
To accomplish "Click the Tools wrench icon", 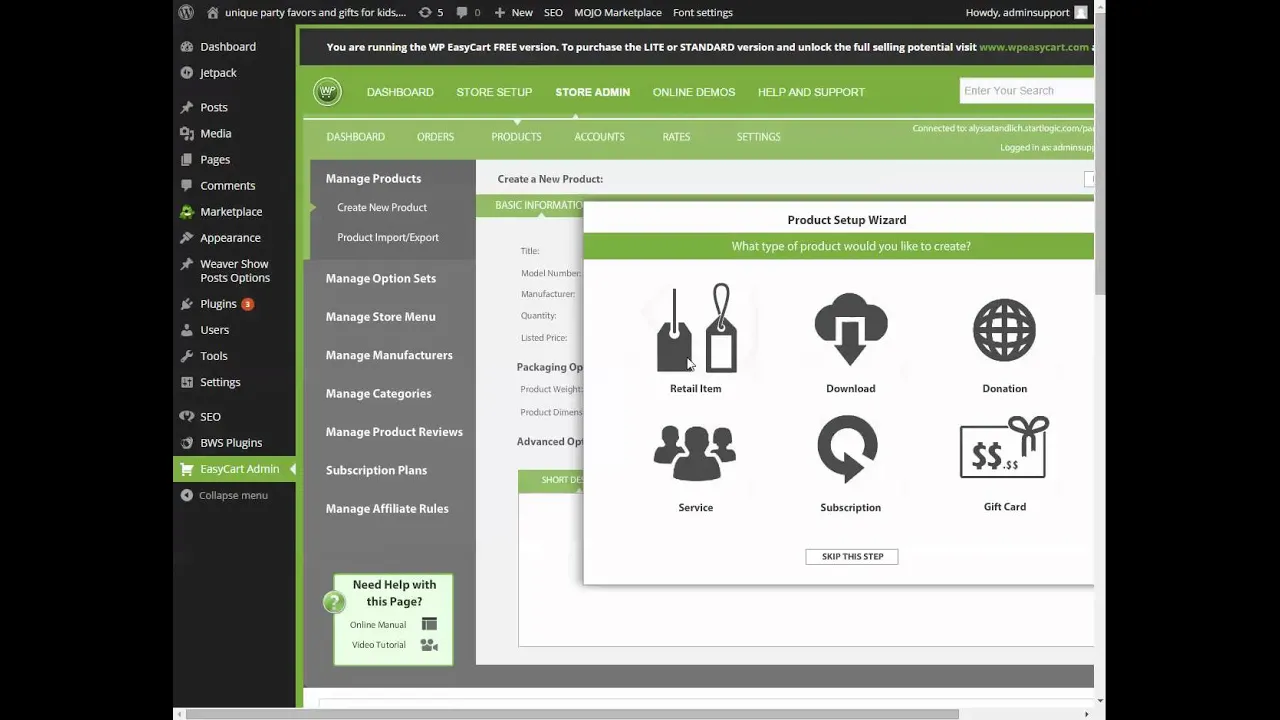I will (187, 355).
